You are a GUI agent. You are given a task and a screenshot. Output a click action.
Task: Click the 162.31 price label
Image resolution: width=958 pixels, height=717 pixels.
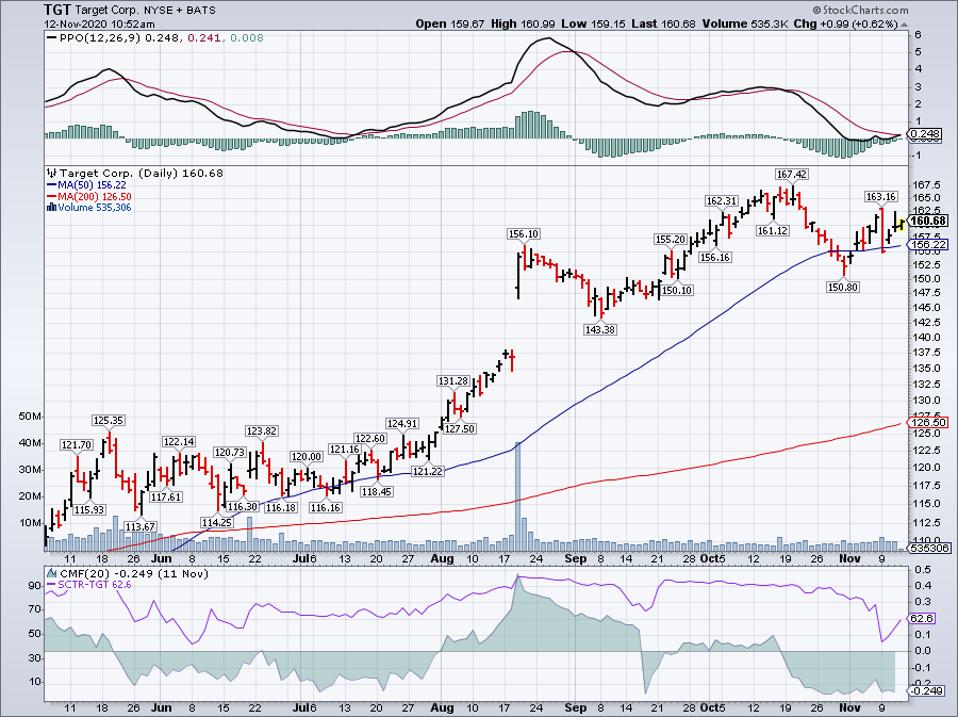point(722,200)
